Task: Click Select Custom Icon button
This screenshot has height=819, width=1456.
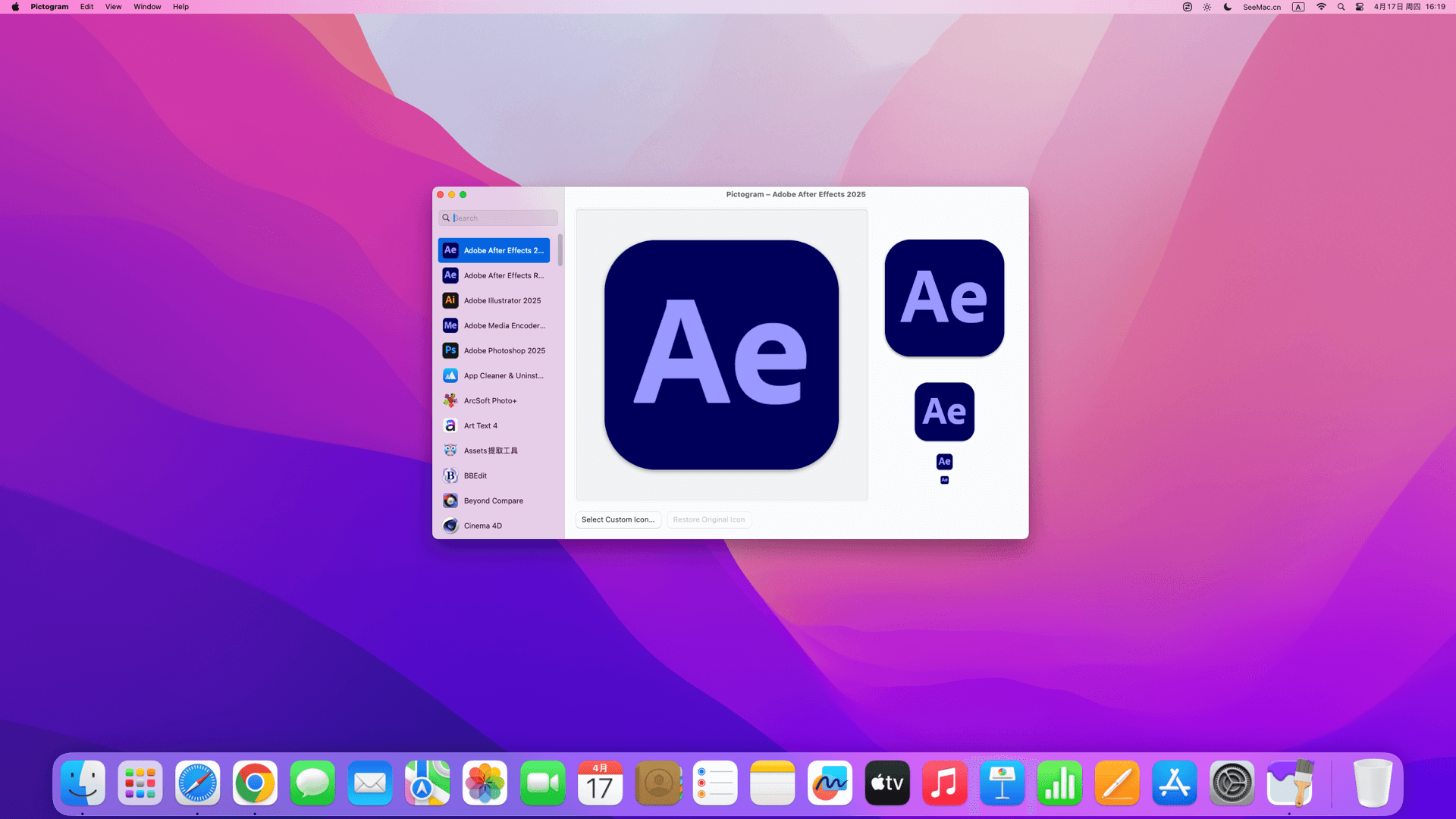Action: click(617, 519)
